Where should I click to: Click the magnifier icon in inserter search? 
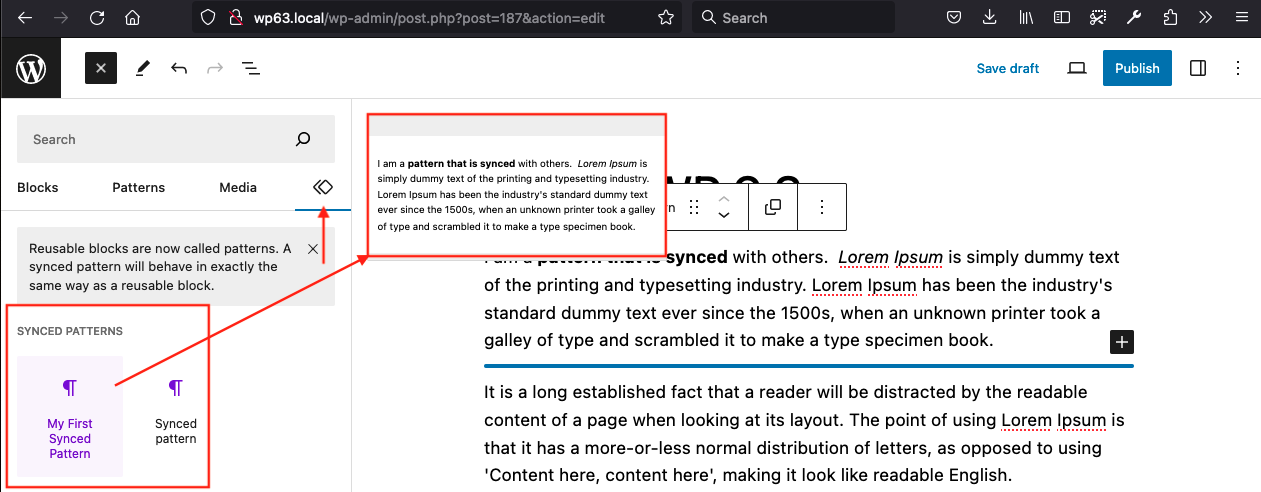(303, 139)
